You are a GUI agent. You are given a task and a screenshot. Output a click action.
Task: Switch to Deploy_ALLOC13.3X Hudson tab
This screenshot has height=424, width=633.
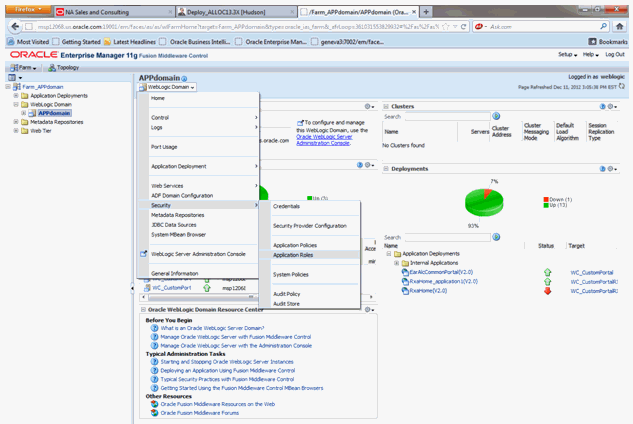click(236, 12)
